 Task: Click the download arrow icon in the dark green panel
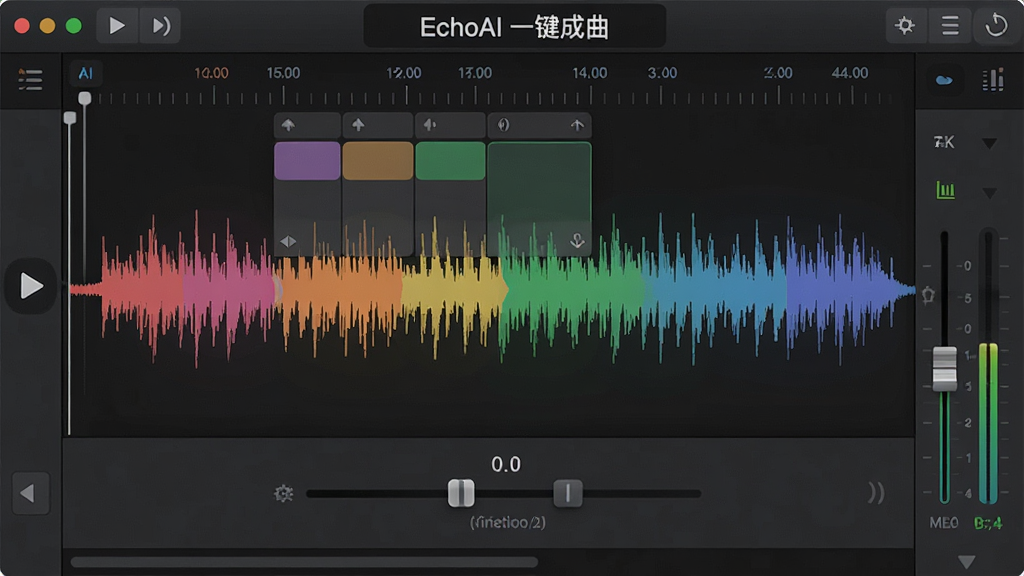pos(577,241)
